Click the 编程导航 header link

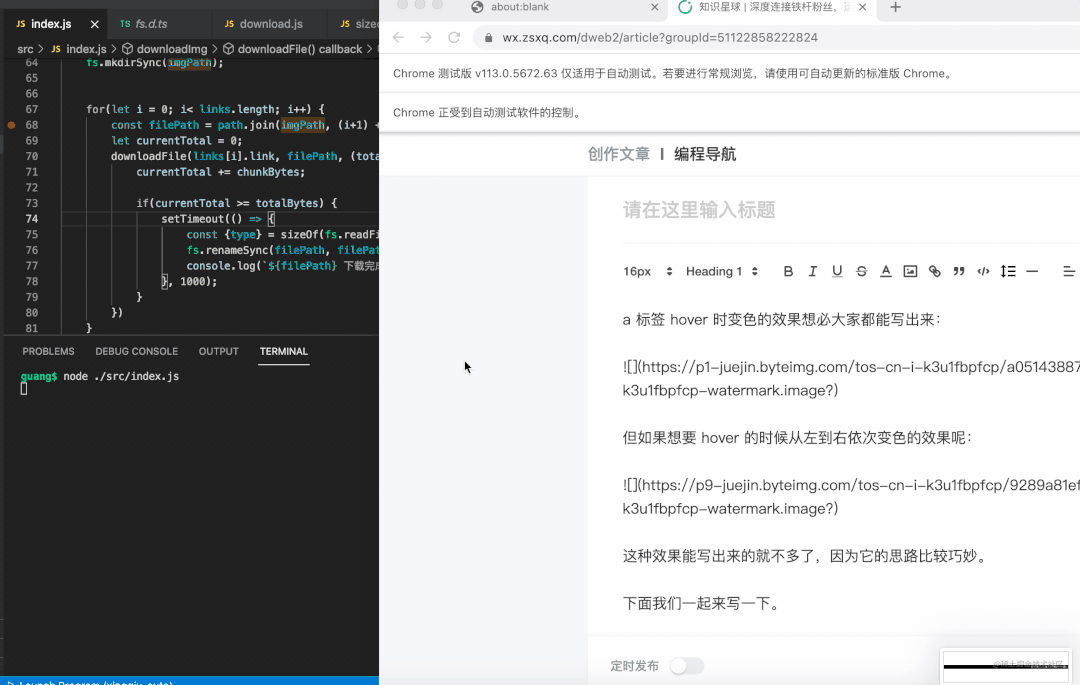click(705, 154)
